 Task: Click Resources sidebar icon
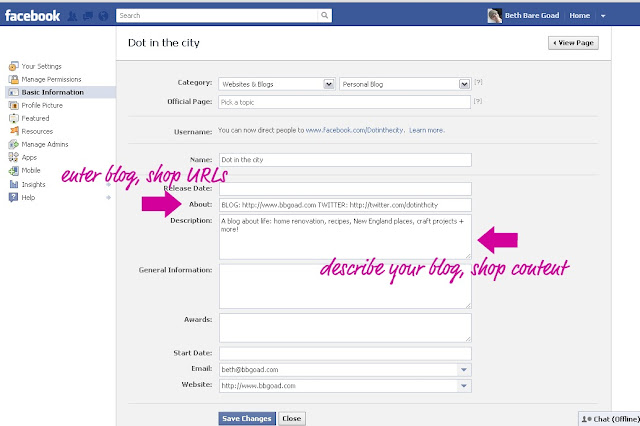pyautogui.click(x=13, y=131)
